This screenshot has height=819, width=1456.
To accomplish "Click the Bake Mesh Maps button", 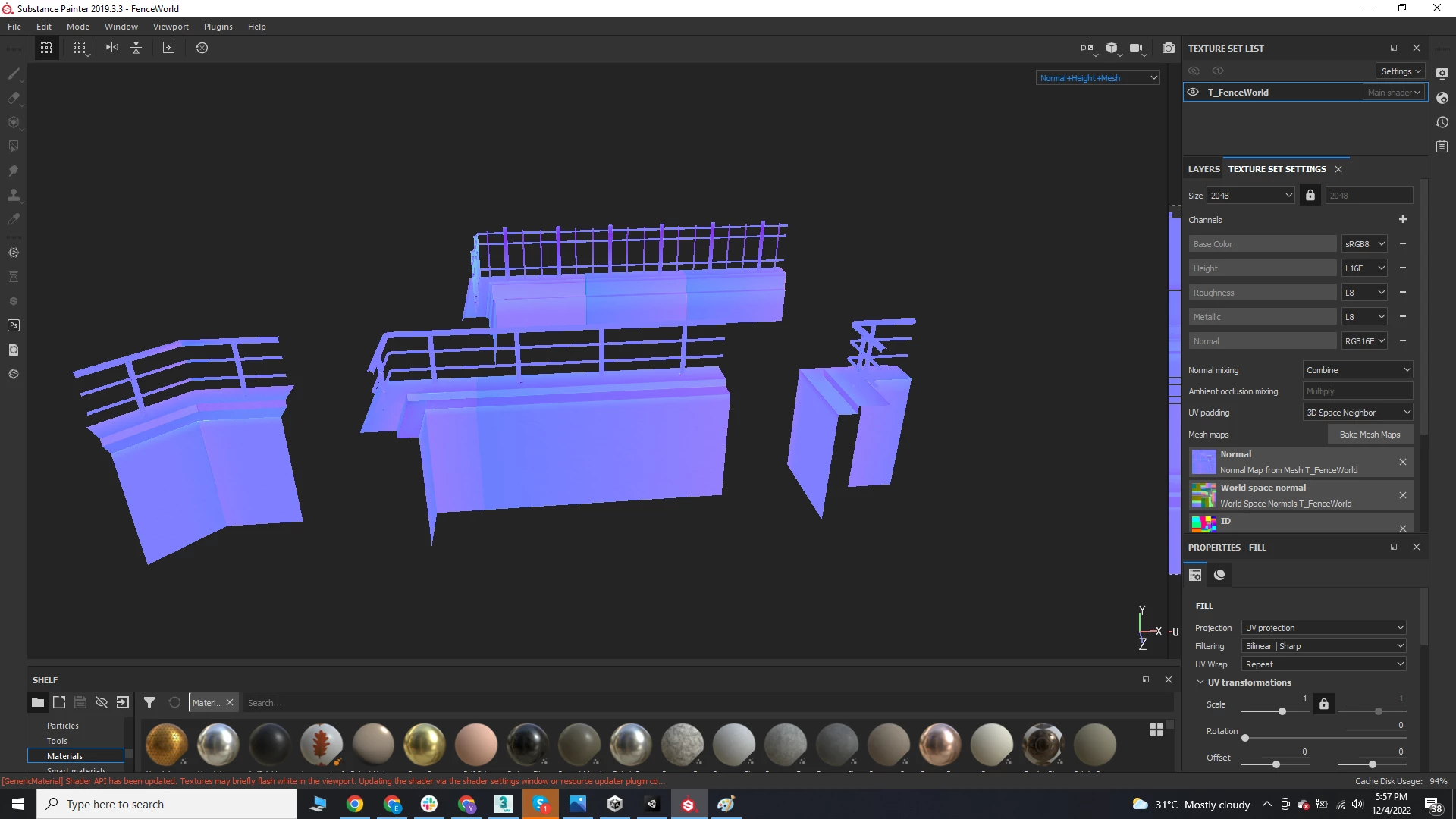I will [1370, 435].
